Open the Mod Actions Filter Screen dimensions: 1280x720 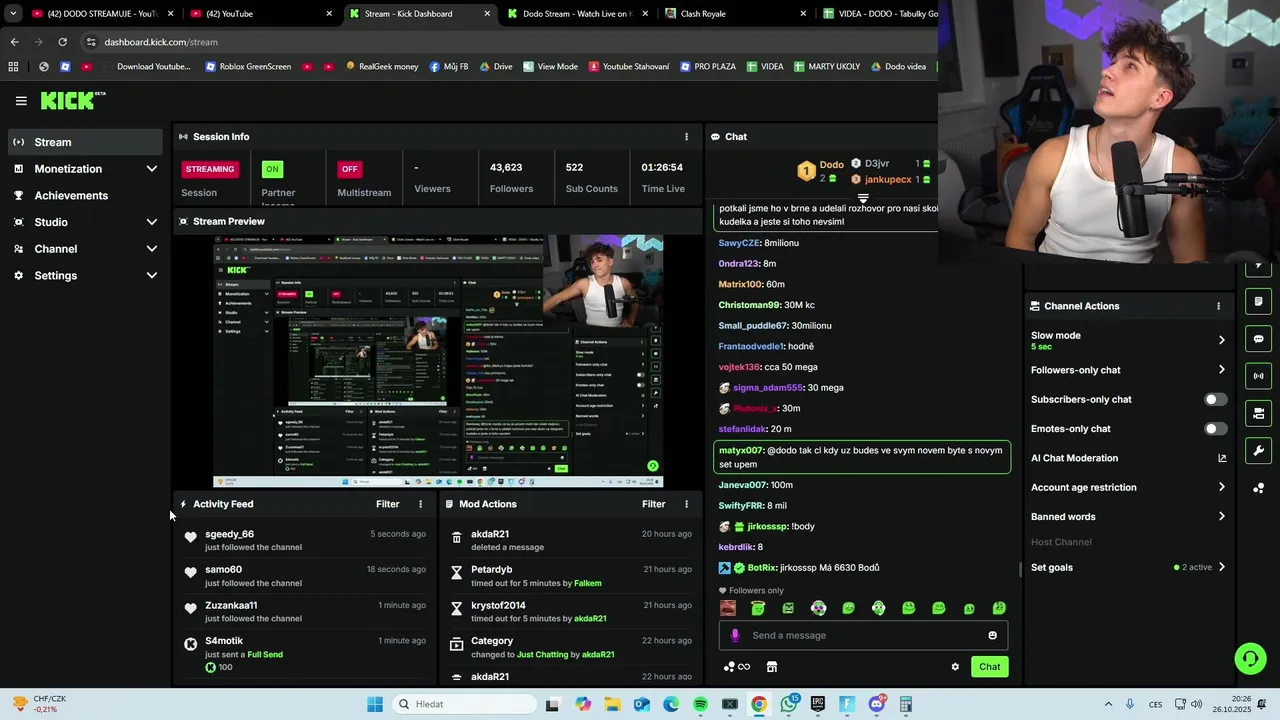(x=653, y=504)
